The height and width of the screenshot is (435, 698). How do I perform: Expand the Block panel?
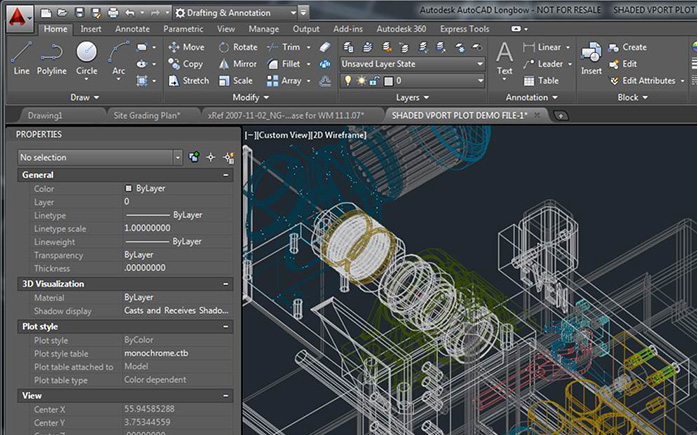pos(632,97)
